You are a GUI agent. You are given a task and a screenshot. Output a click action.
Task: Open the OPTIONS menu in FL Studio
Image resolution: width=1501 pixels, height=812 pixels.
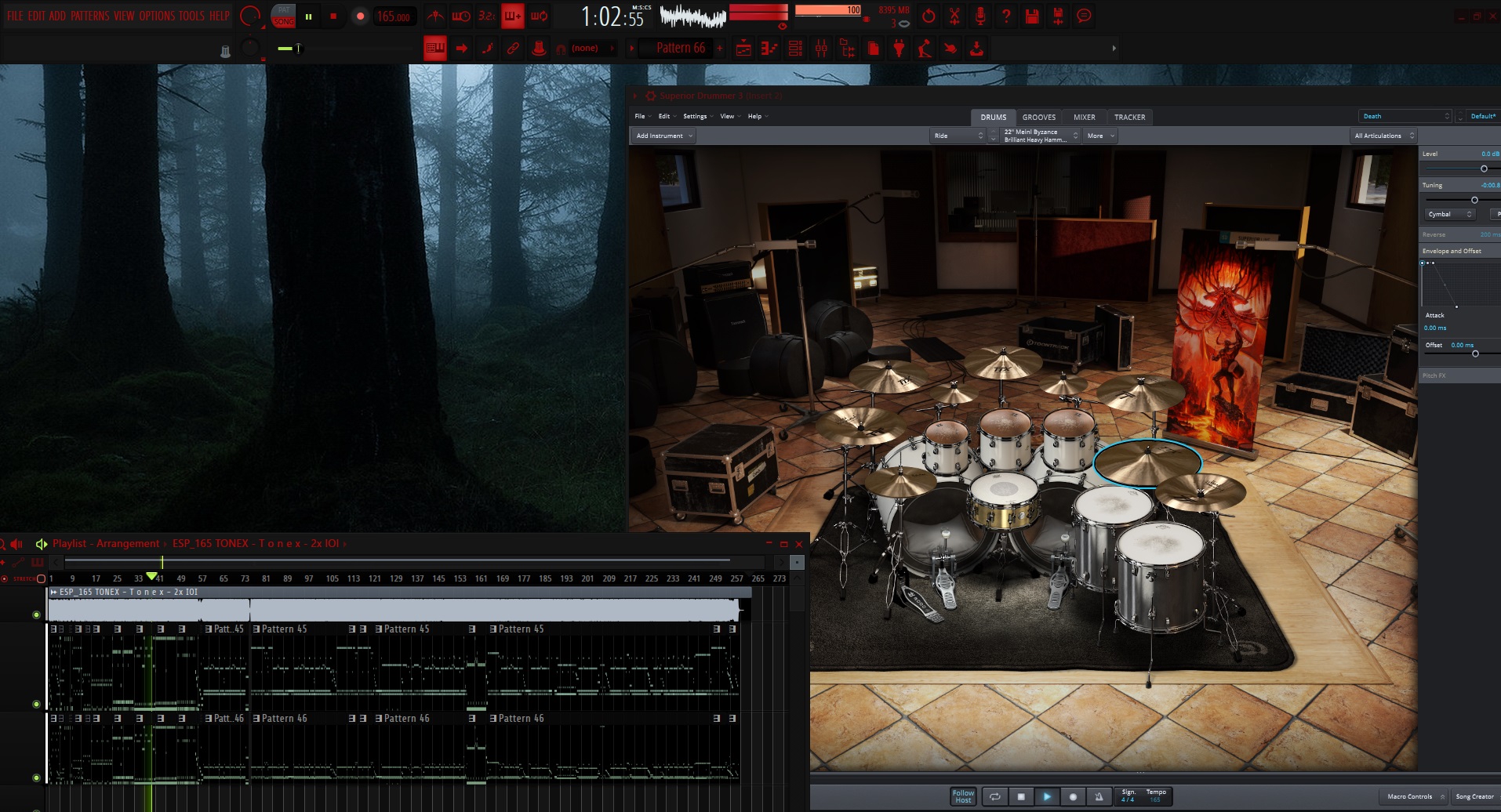pos(157,16)
